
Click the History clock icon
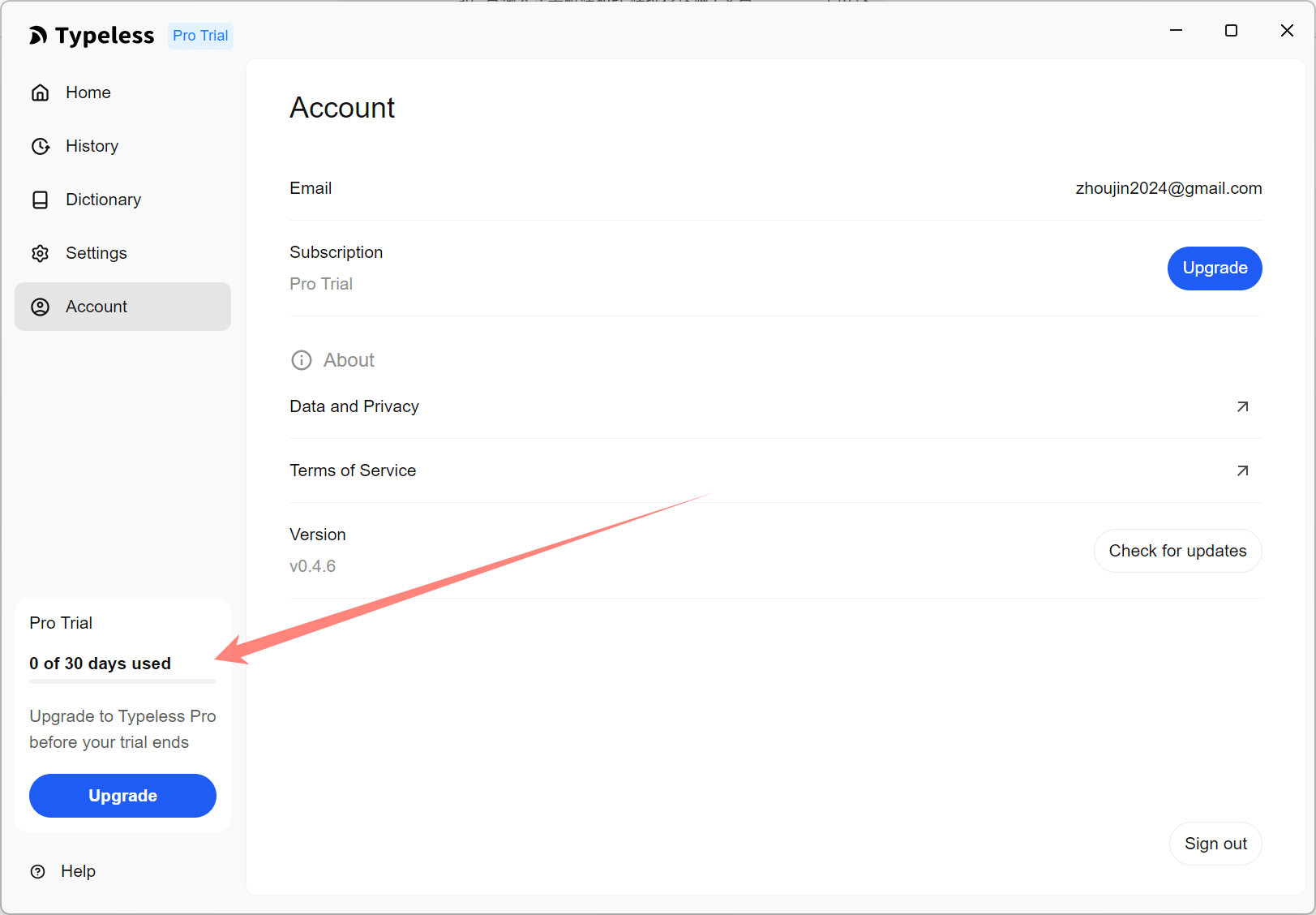coord(41,146)
